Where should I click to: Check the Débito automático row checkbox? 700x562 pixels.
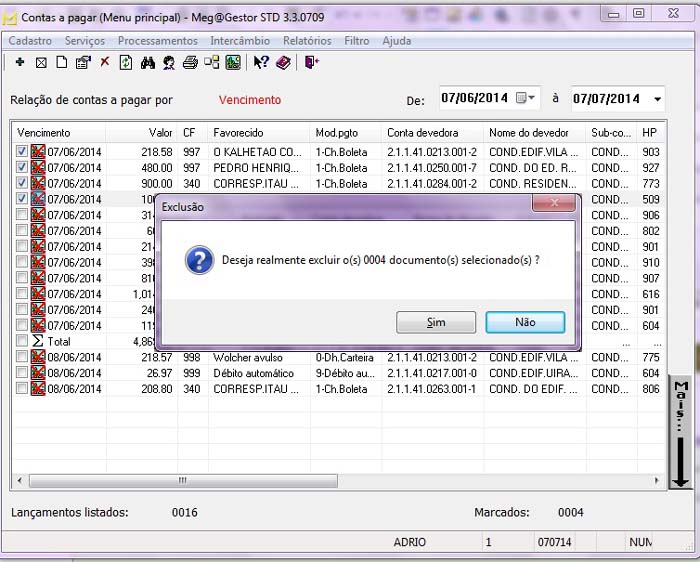click(22, 373)
